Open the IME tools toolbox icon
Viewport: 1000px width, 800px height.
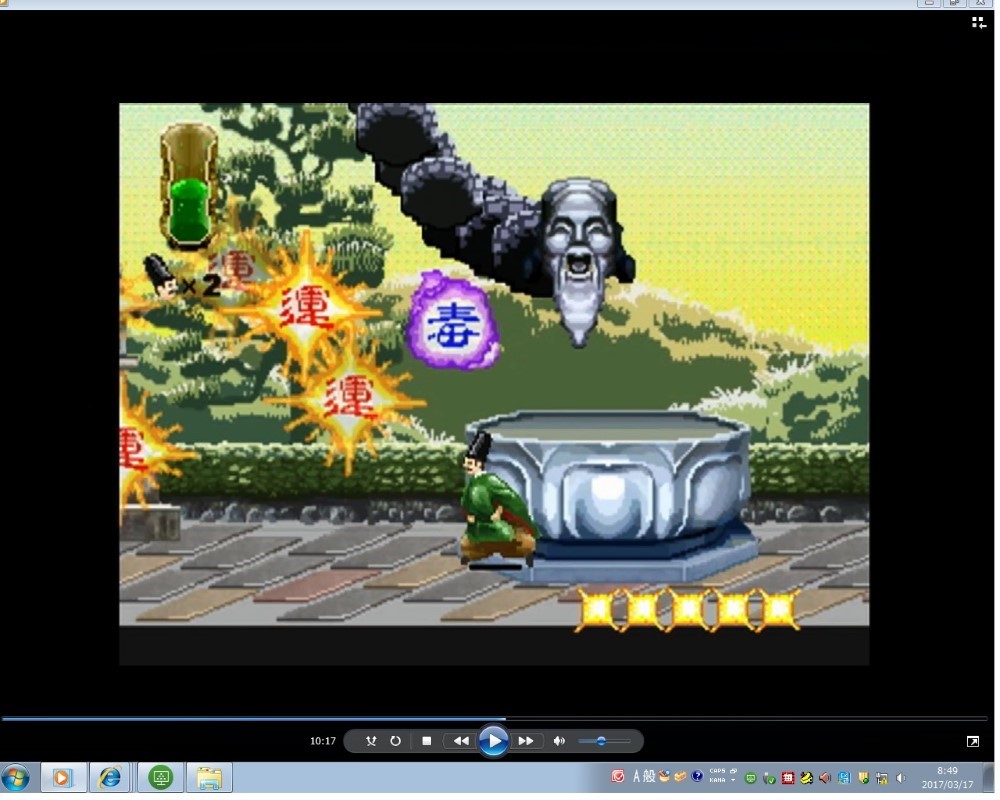pos(680,776)
